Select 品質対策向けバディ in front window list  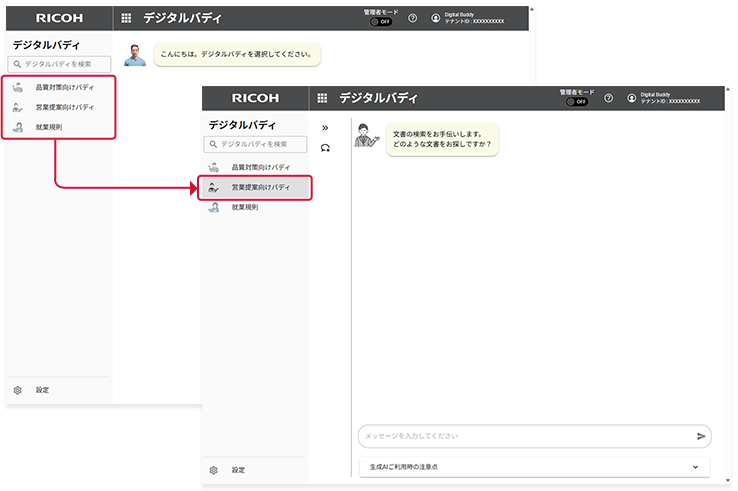click(x=260, y=167)
